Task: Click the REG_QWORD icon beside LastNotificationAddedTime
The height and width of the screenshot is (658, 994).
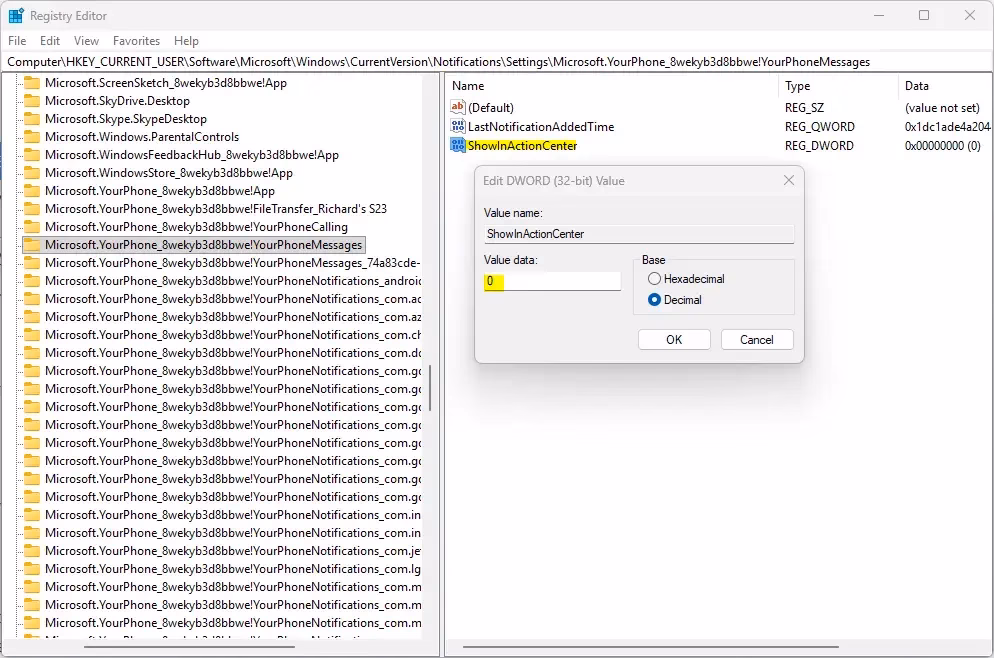Action: [x=457, y=126]
